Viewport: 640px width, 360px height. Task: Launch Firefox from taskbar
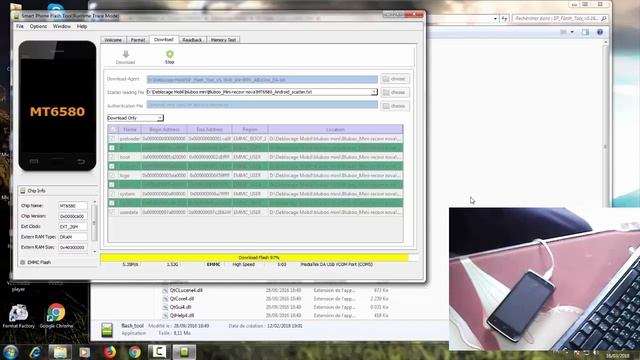pos(109,352)
